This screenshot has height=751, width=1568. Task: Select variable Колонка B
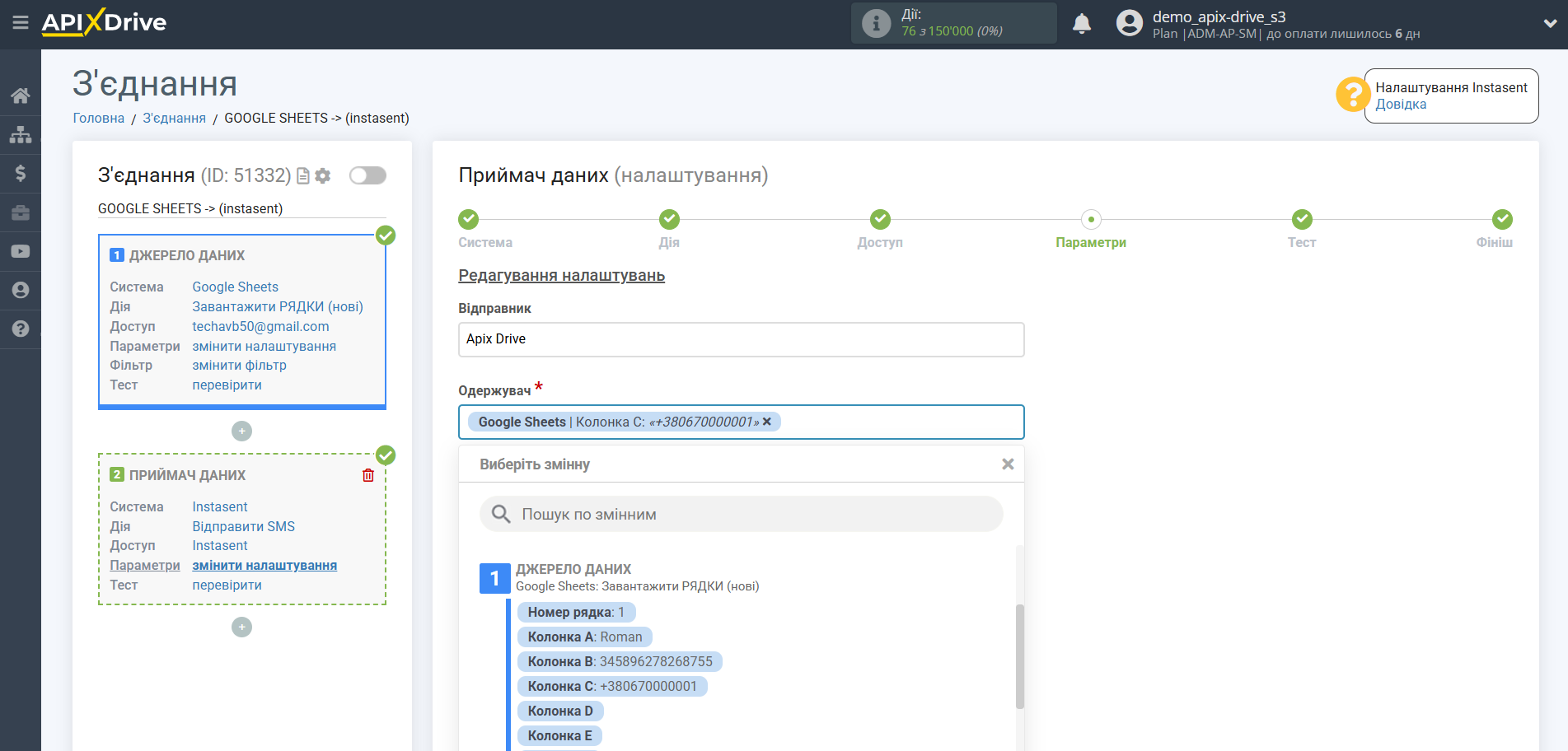[x=620, y=661]
